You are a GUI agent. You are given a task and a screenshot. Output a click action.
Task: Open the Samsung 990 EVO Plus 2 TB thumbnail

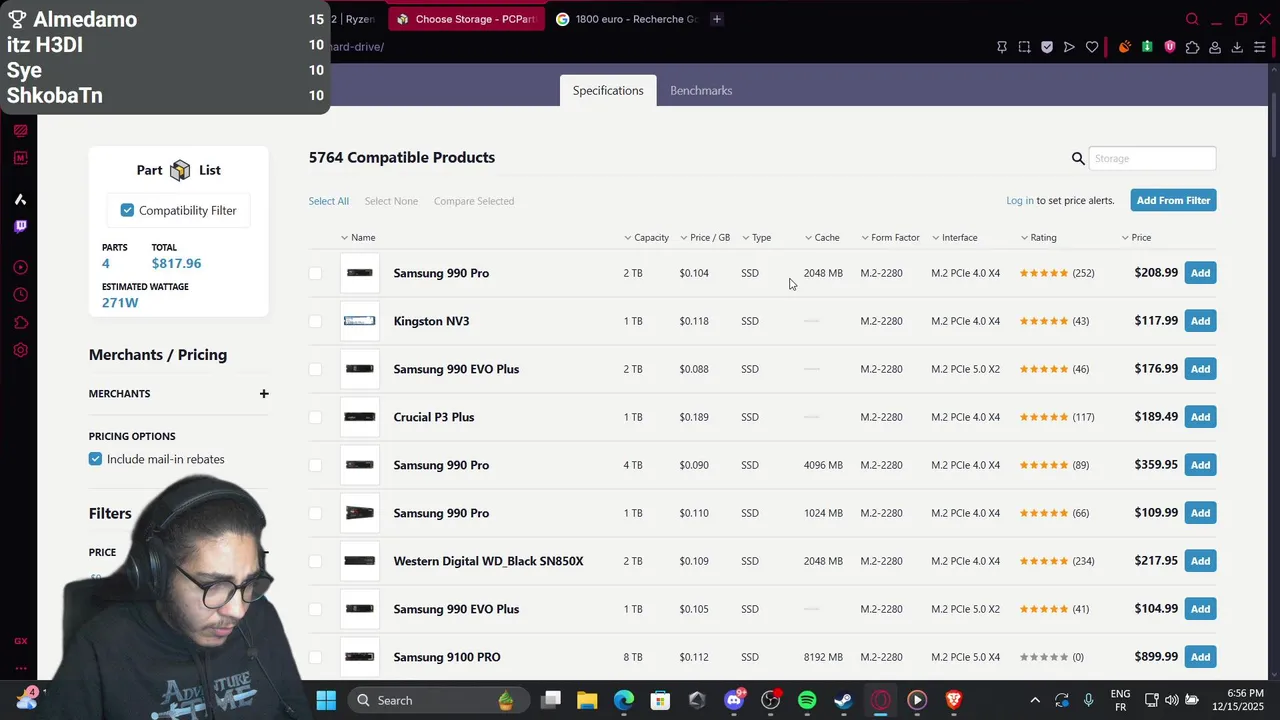click(x=360, y=369)
